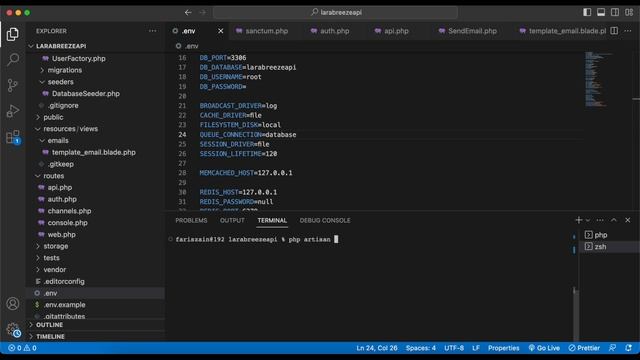The image size is (640, 360).
Task: Change indentation via Spaces: 4
Action: (420, 348)
